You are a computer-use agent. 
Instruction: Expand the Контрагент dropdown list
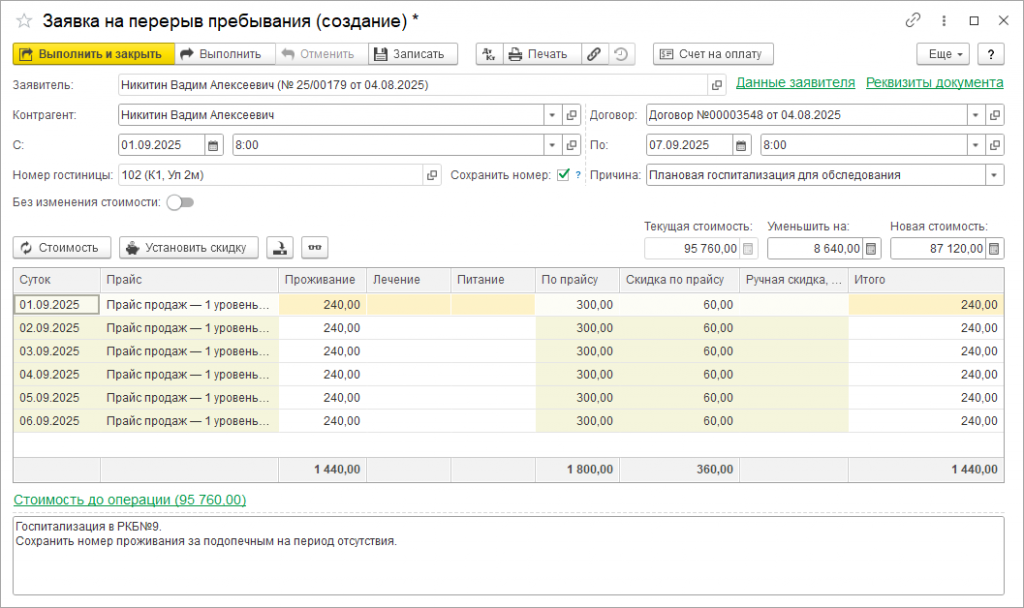pos(552,115)
